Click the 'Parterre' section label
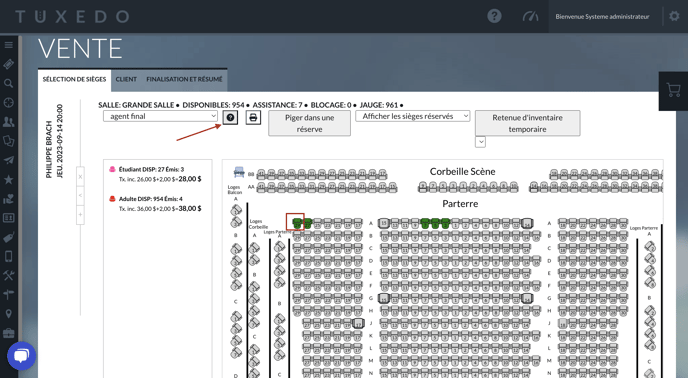Screen dimensions: 688x378 click(x=460, y=204)
